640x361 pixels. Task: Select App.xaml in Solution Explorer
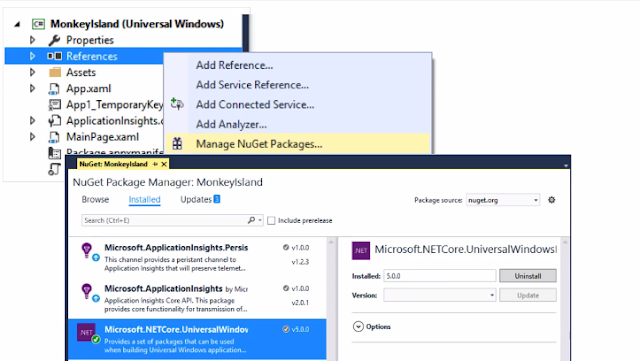[x=89, y=89]
